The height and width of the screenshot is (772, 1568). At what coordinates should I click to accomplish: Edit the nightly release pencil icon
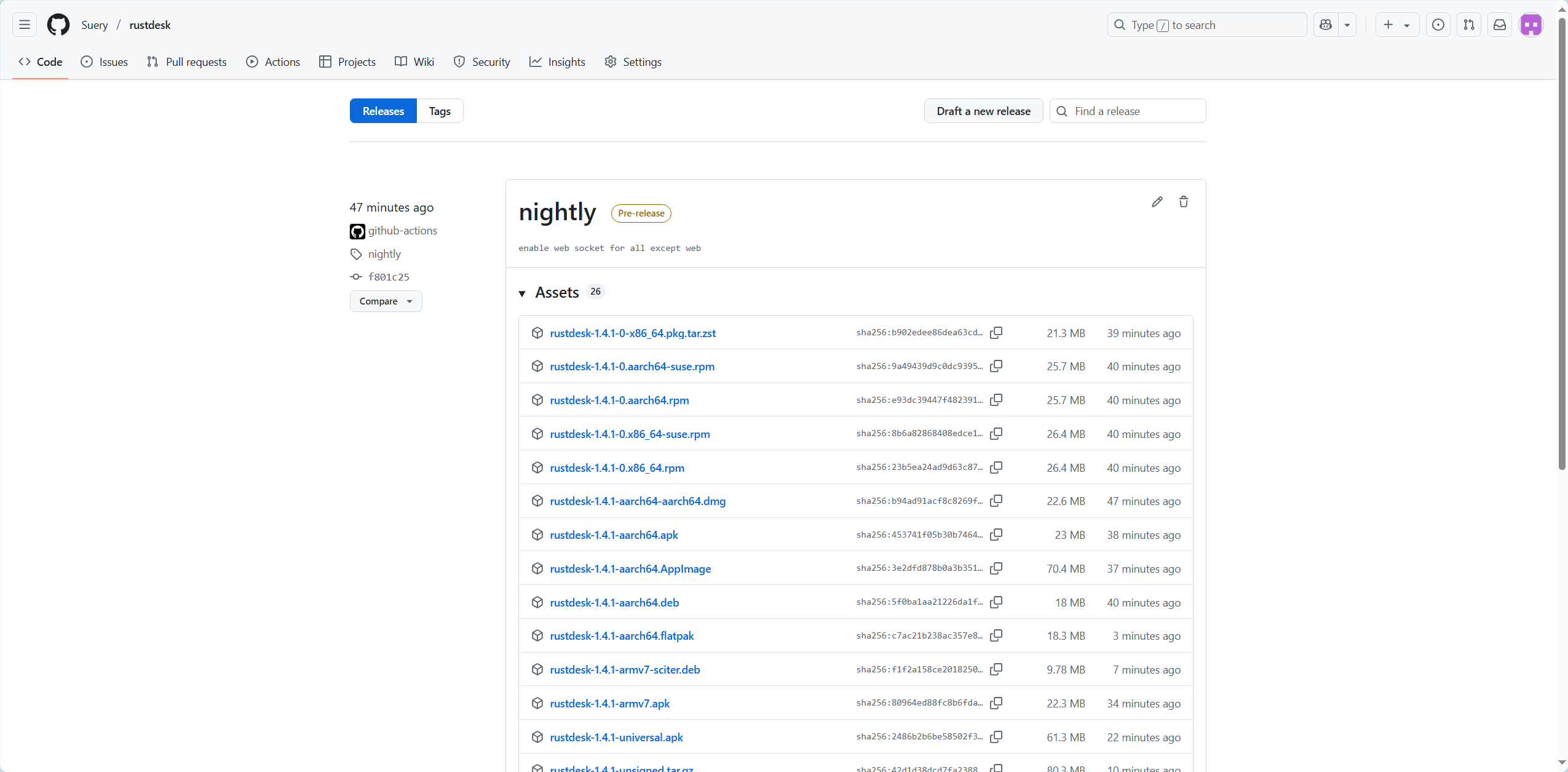click(1157, 202)
